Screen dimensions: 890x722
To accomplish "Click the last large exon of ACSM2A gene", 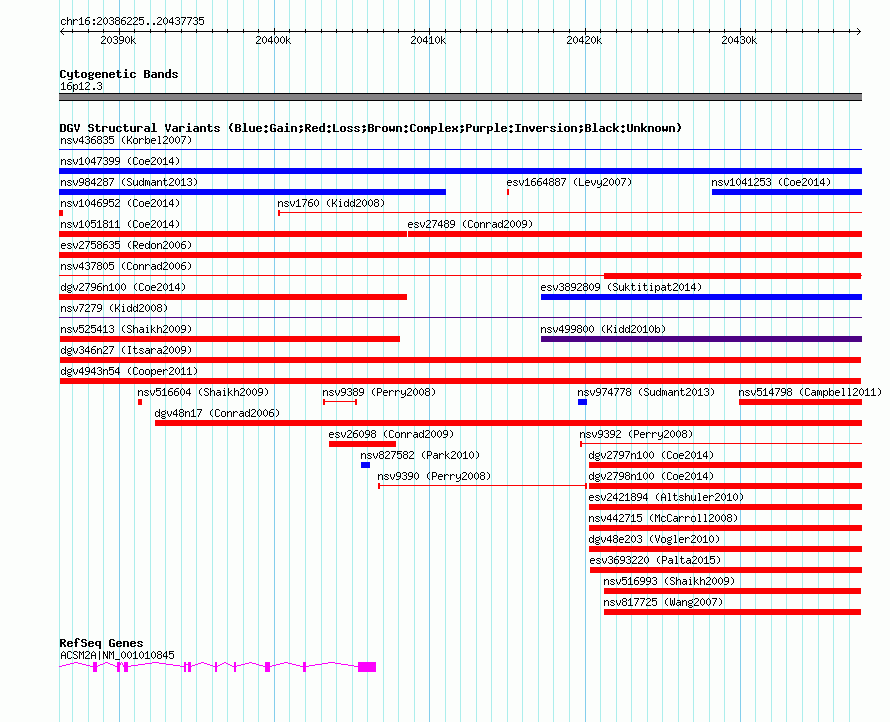I will click(367, 667).
